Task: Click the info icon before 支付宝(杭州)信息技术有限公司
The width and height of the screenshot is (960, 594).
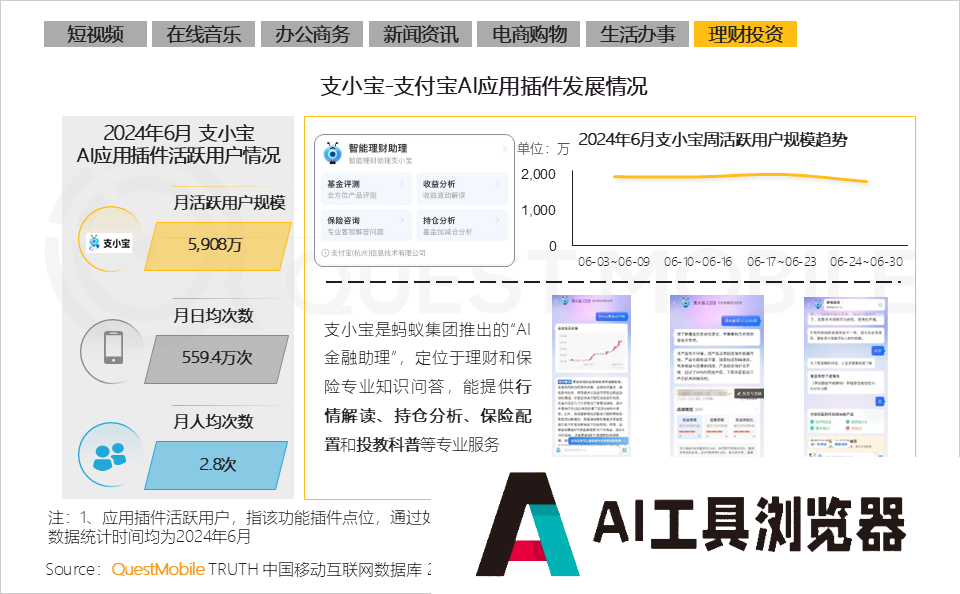Action: 325,253
